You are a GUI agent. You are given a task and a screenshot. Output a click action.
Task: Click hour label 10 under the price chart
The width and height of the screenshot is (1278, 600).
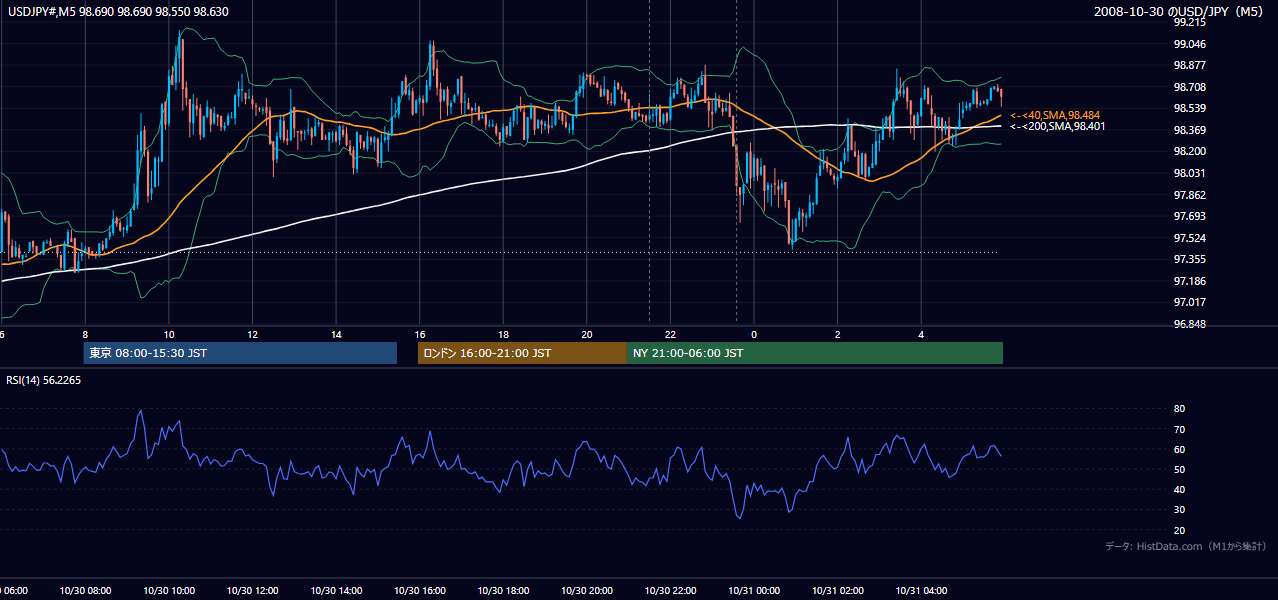coord(169,334)
